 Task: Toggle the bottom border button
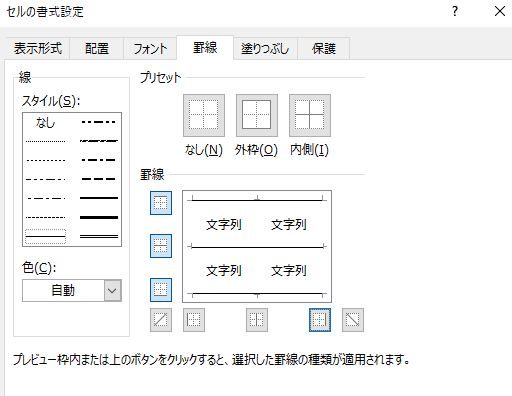tap(161, 290)
